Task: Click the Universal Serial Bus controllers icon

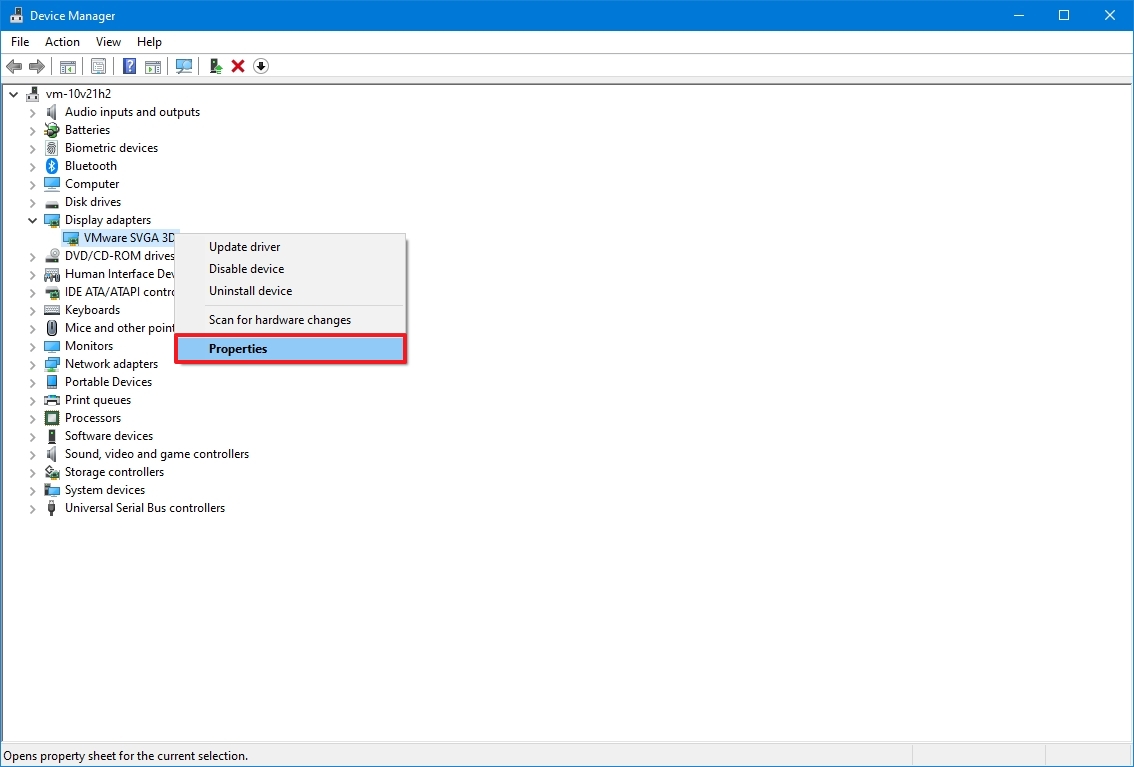Action: click(51, 508)
